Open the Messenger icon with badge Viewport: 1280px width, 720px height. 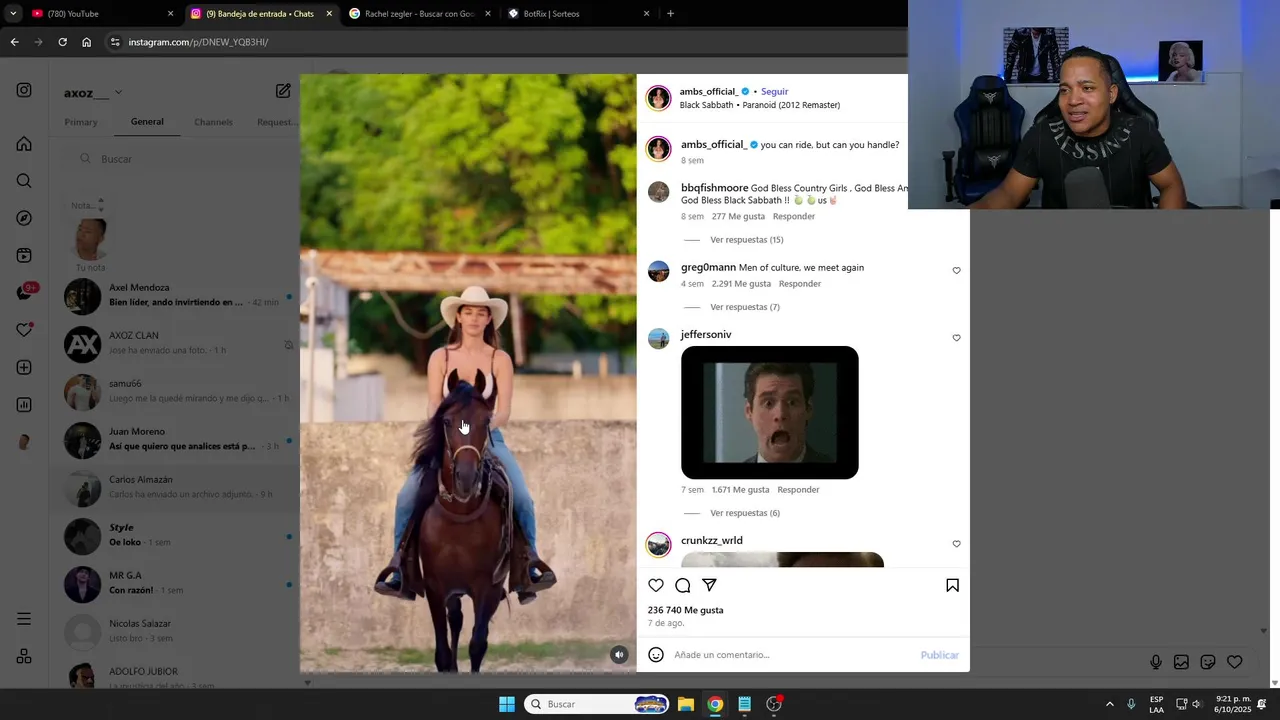pyautogui.click(x=24, y=293)
